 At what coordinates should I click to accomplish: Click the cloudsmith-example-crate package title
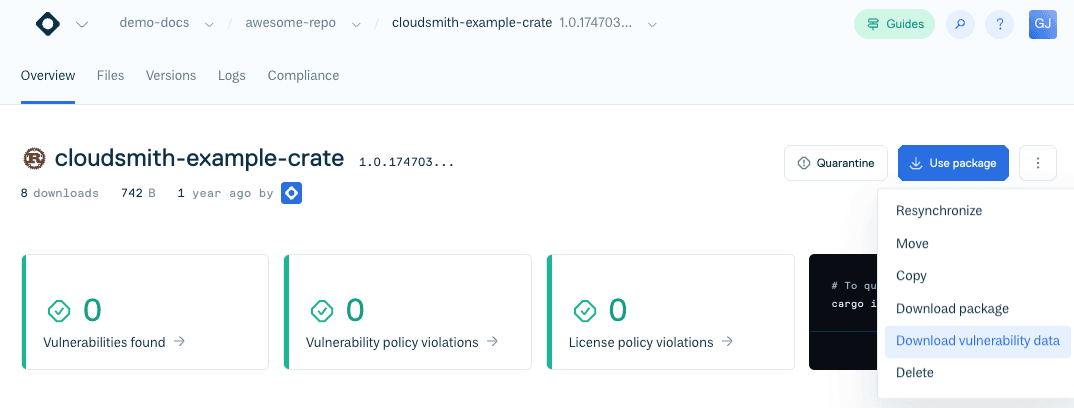pyautogui.click(x=199, y=159)
